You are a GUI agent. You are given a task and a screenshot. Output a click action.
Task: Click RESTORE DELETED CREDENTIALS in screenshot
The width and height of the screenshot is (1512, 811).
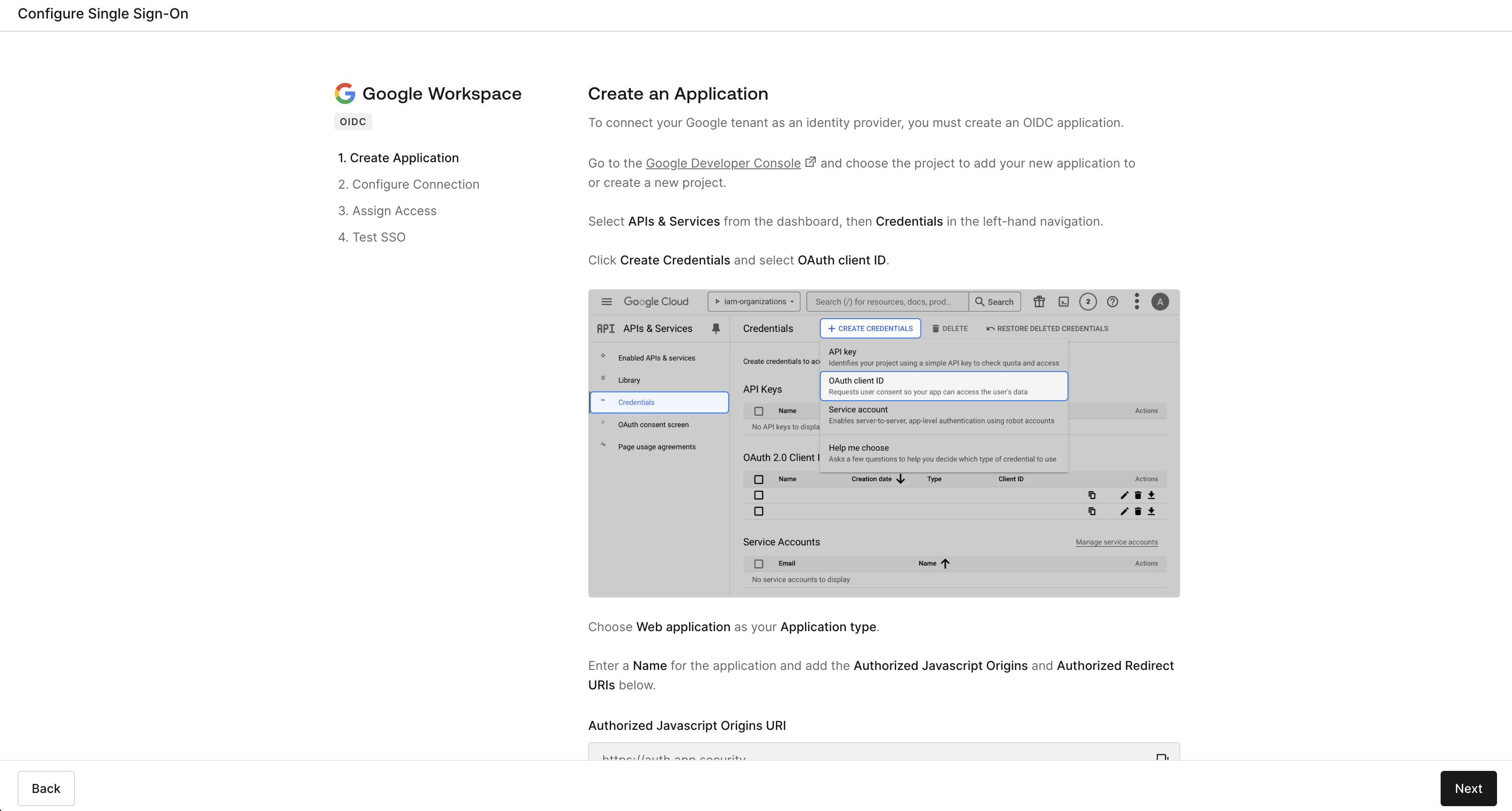click(1047, 329)
